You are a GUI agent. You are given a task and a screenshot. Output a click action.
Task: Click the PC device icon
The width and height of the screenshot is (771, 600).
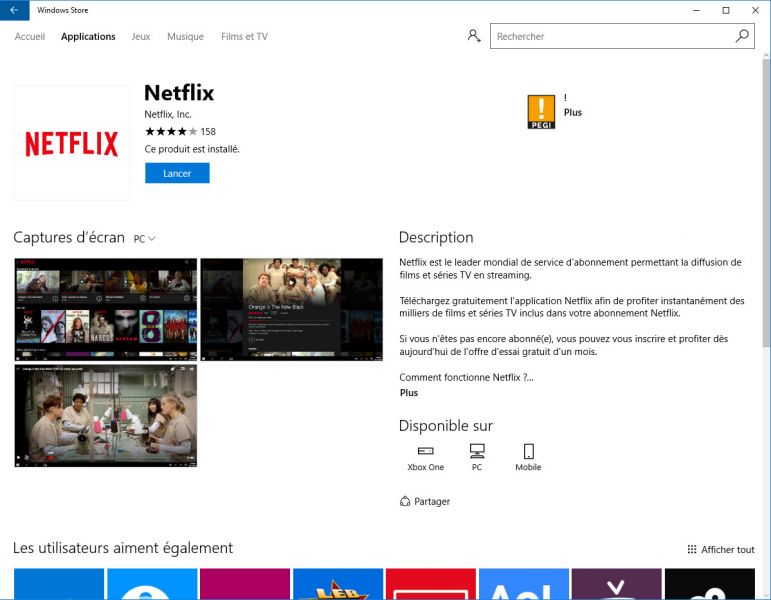click(477, 450)
